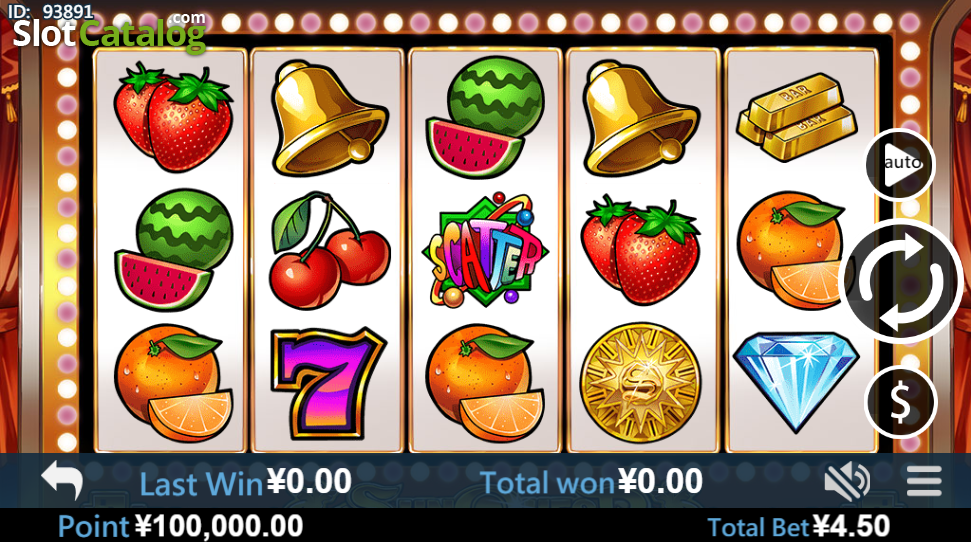Toggle sound with the muted speaker icon
Screen dimensions: 971x542
847,481
